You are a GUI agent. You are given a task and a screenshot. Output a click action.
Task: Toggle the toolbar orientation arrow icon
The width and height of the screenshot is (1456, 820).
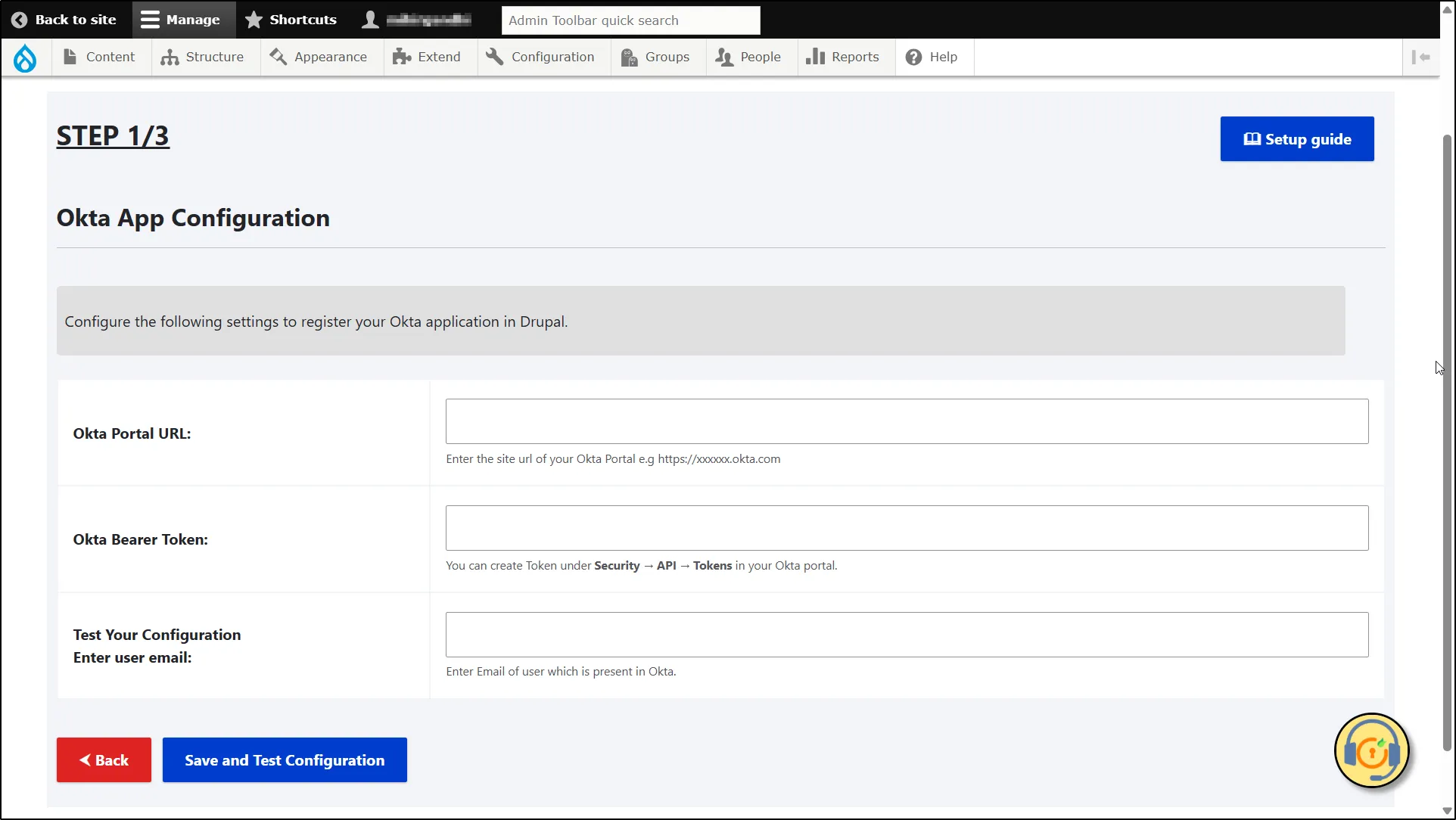[1421, 57]
